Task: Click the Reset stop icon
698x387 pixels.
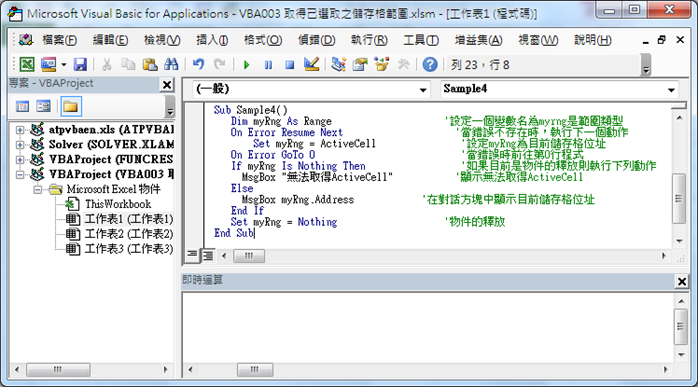Action: pos(289,65)
